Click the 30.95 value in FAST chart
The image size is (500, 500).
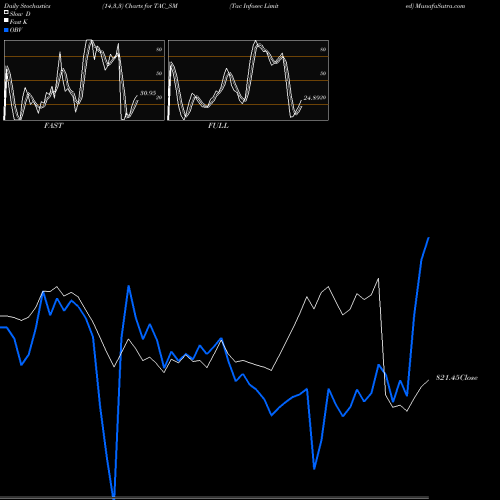148,93
